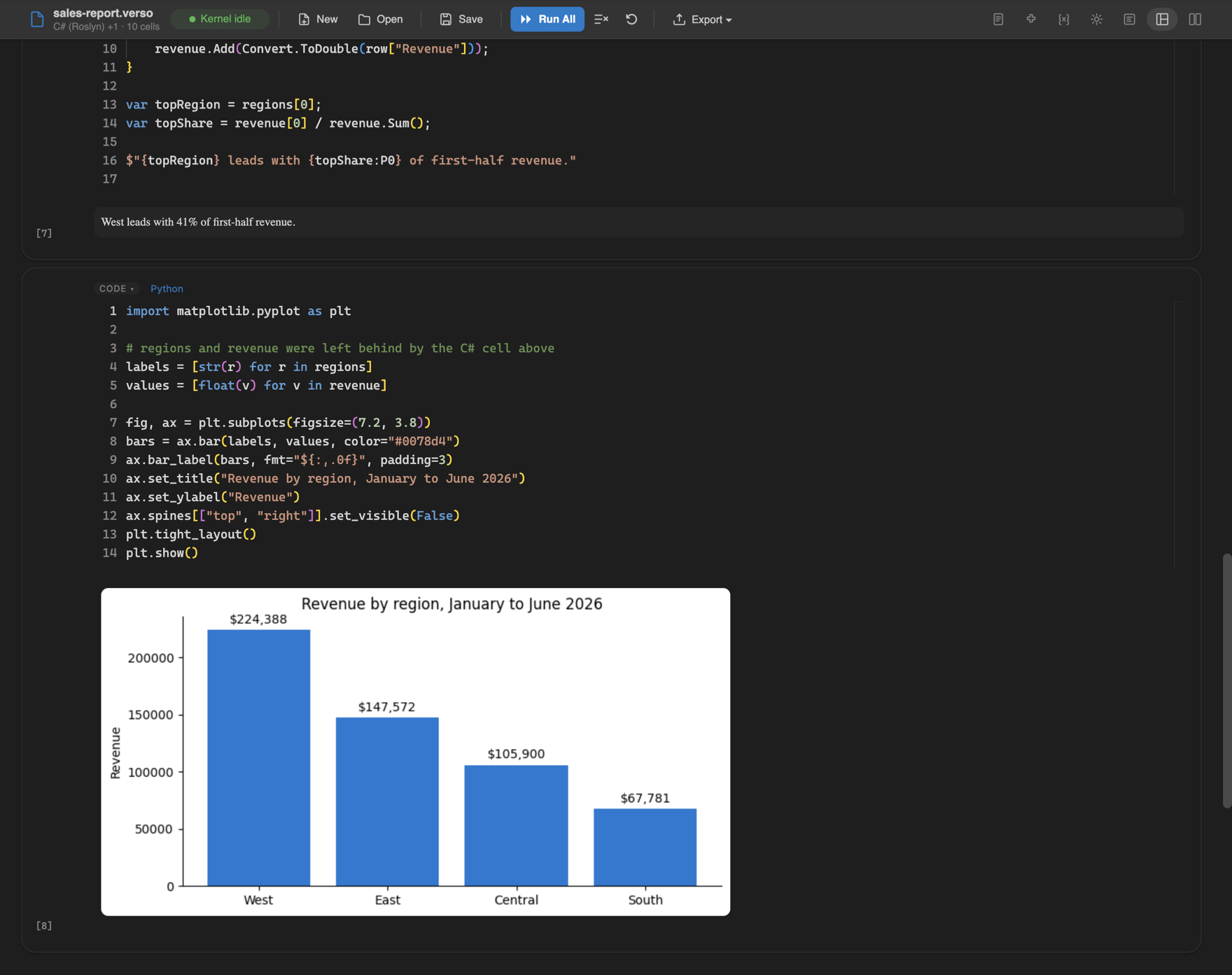
Task: Click execution count [7] label
Action: click(44, 233)
